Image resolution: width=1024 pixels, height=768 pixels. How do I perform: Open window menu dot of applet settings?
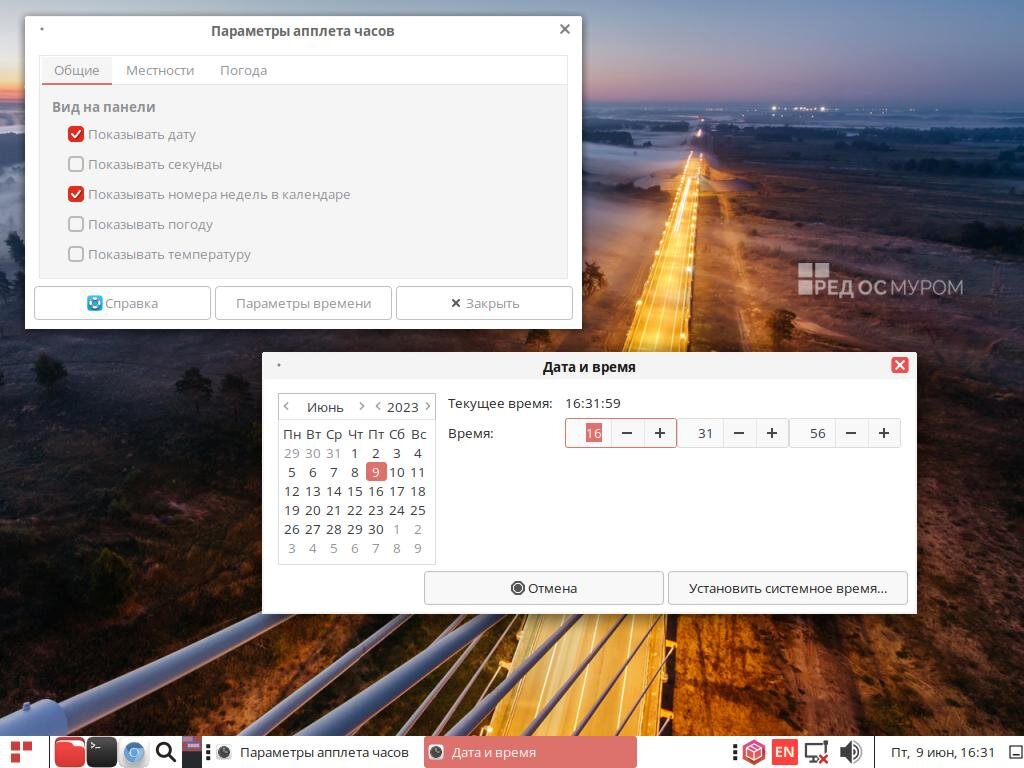pyautogui.click(x=42, y=29)
